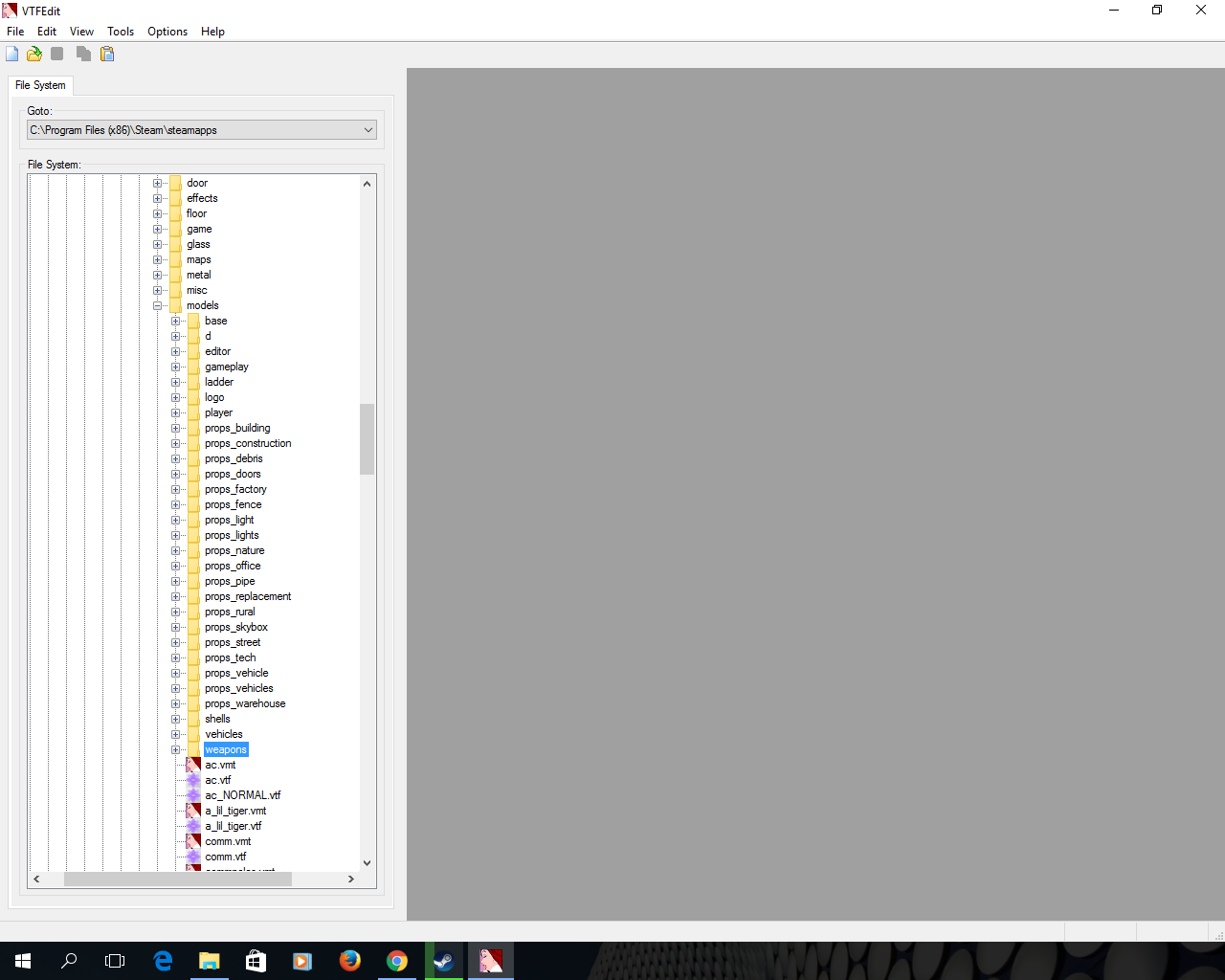Open the Goto path dropdown
Image resolution: width=1225 pixels, height=980 pixels.
click(x=368, y=130)
